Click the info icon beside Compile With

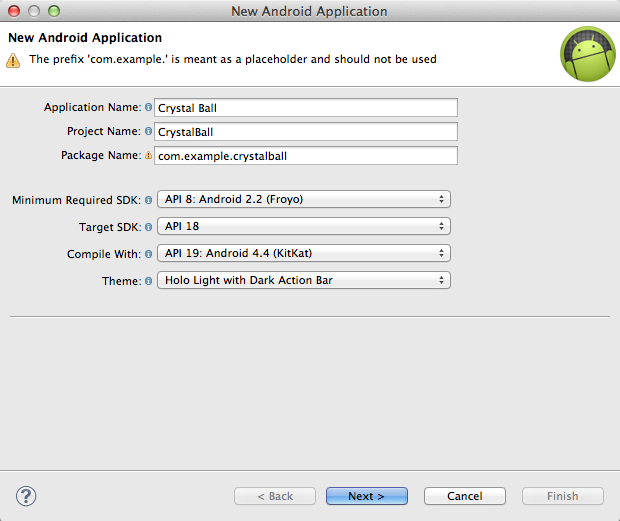(149, 254)
